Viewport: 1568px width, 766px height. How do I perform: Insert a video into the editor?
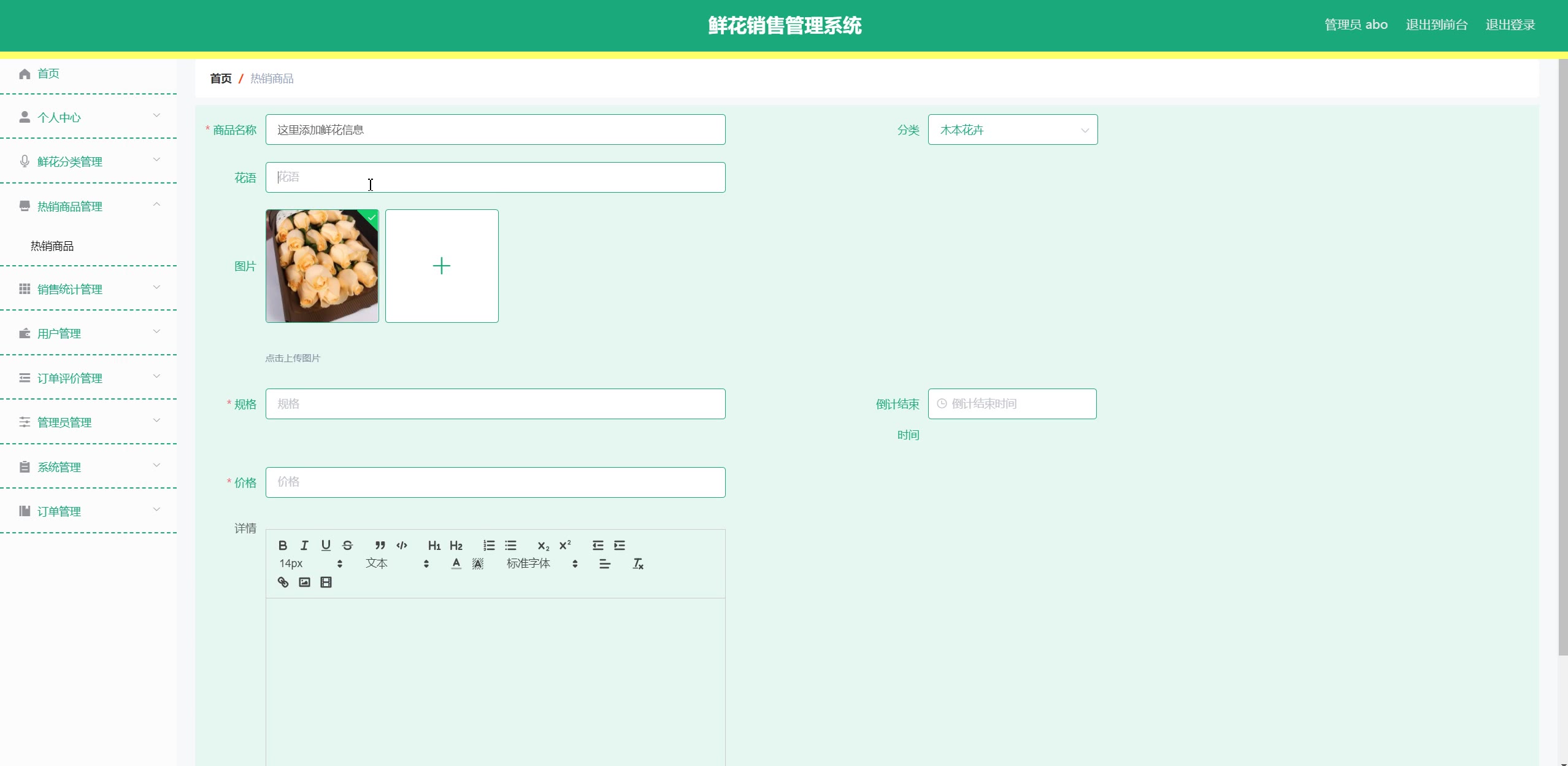click(x=326, y=582)
